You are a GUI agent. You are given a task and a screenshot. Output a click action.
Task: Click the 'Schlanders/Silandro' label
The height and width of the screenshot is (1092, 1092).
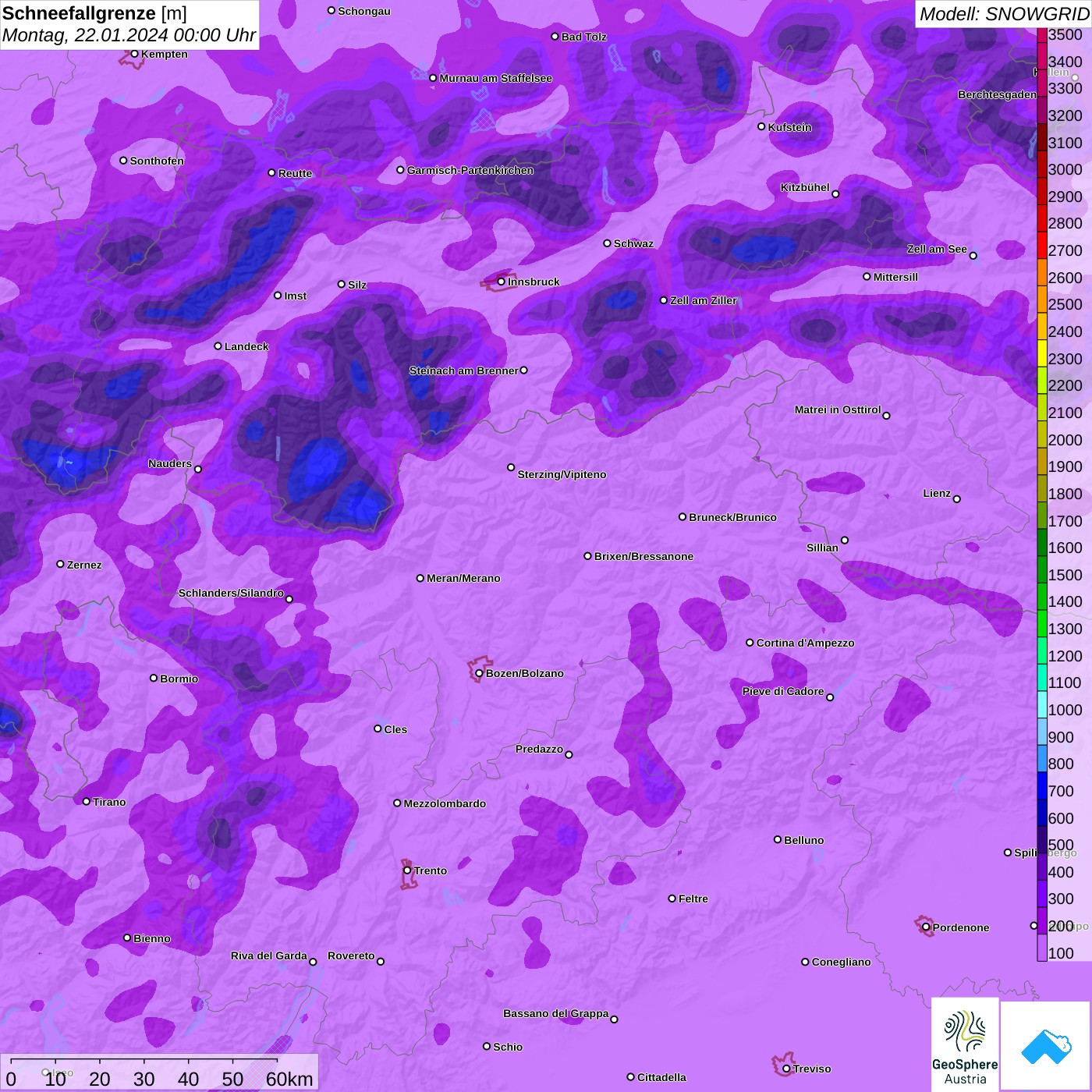point(231,593)
